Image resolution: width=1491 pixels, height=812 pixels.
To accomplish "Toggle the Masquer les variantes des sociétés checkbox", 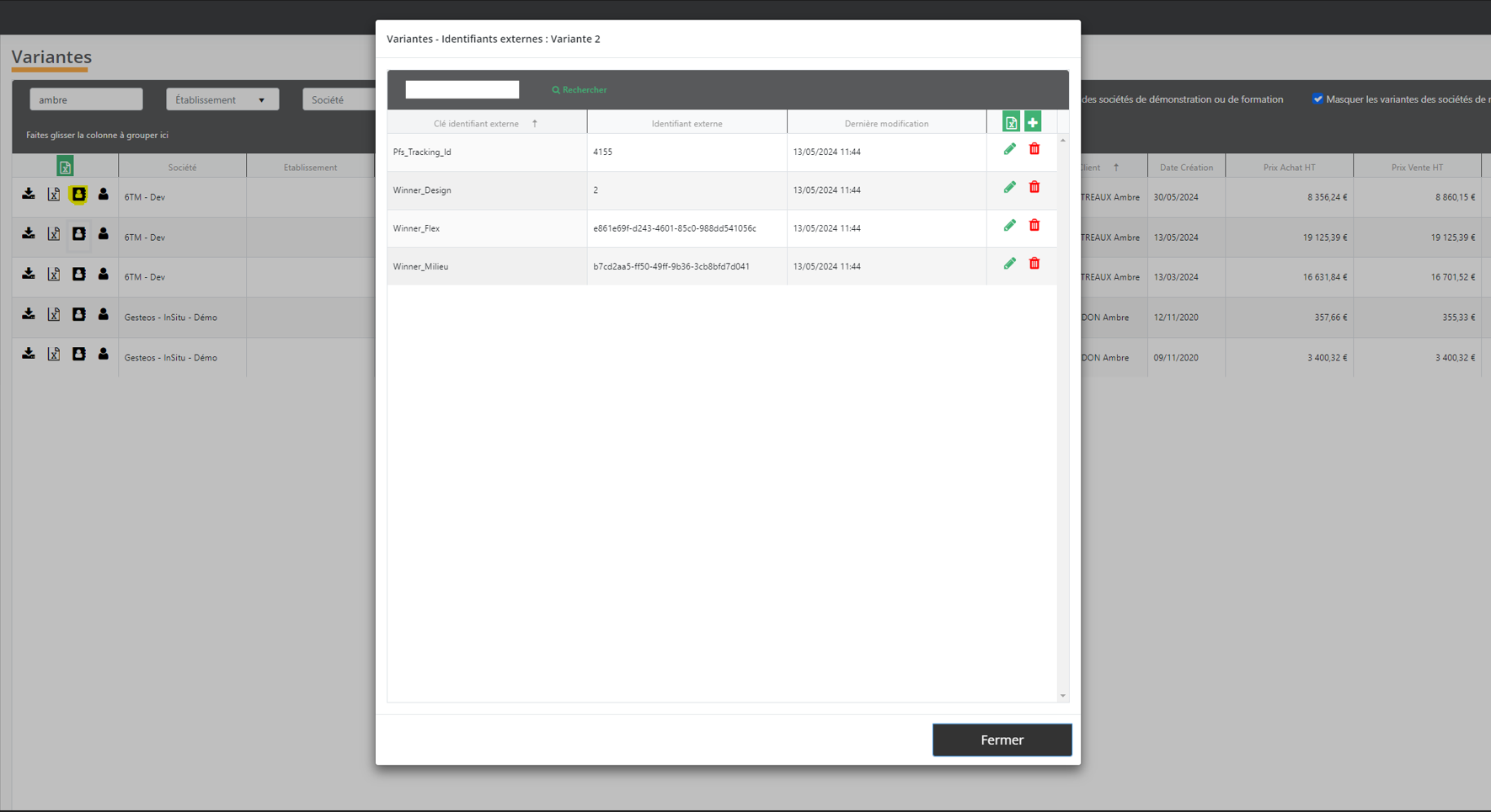I will click(1317, 99).
